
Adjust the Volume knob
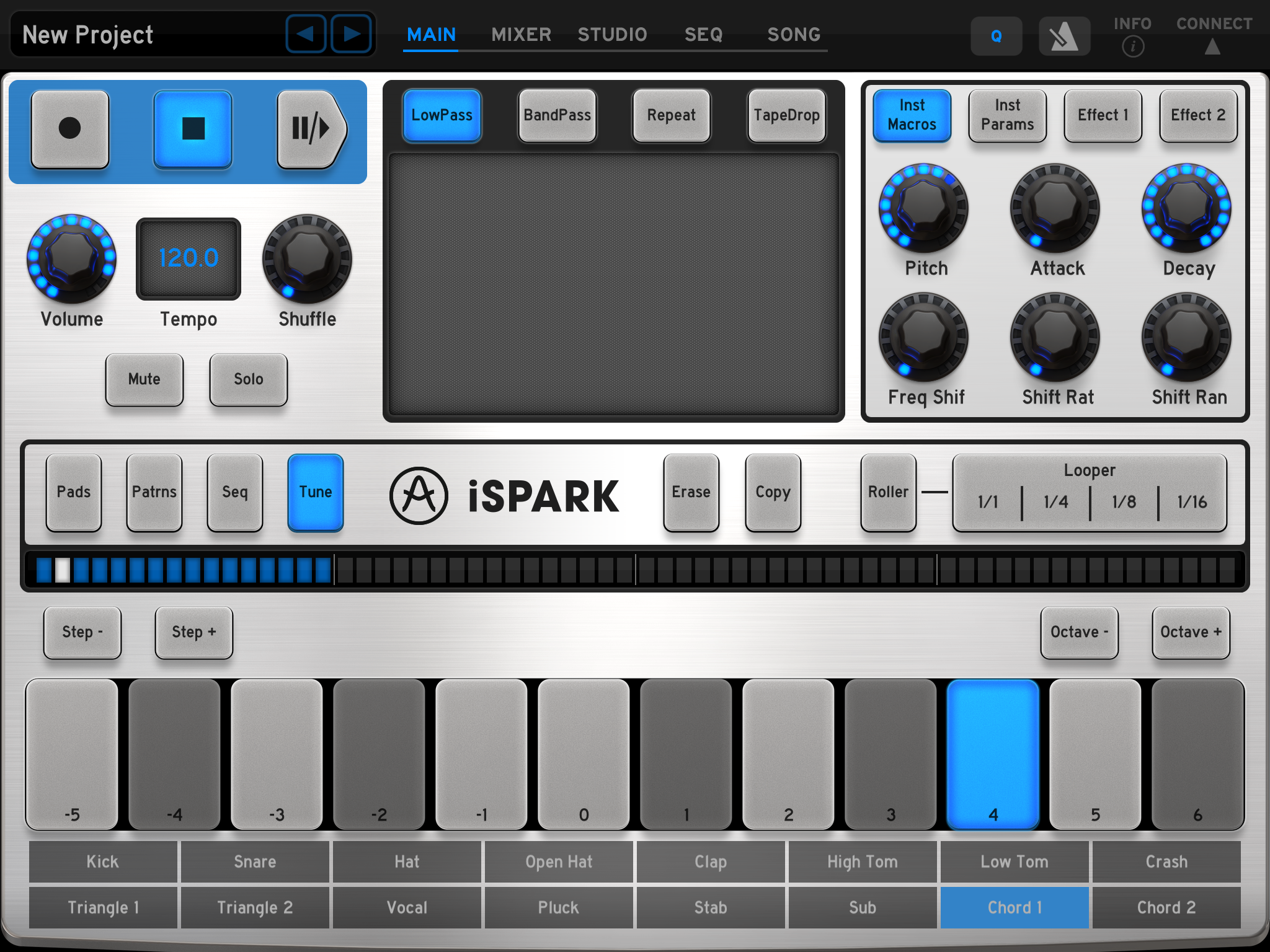click(x=71, y=258)
